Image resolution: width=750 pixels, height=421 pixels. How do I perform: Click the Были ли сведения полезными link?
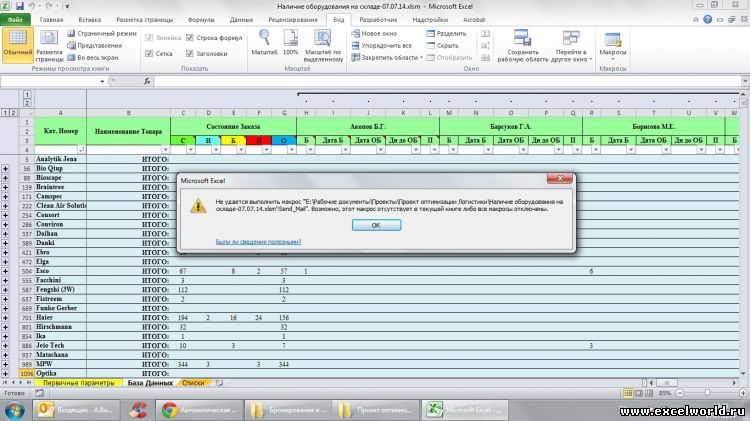pyautogui.click(x=258, y=241)
